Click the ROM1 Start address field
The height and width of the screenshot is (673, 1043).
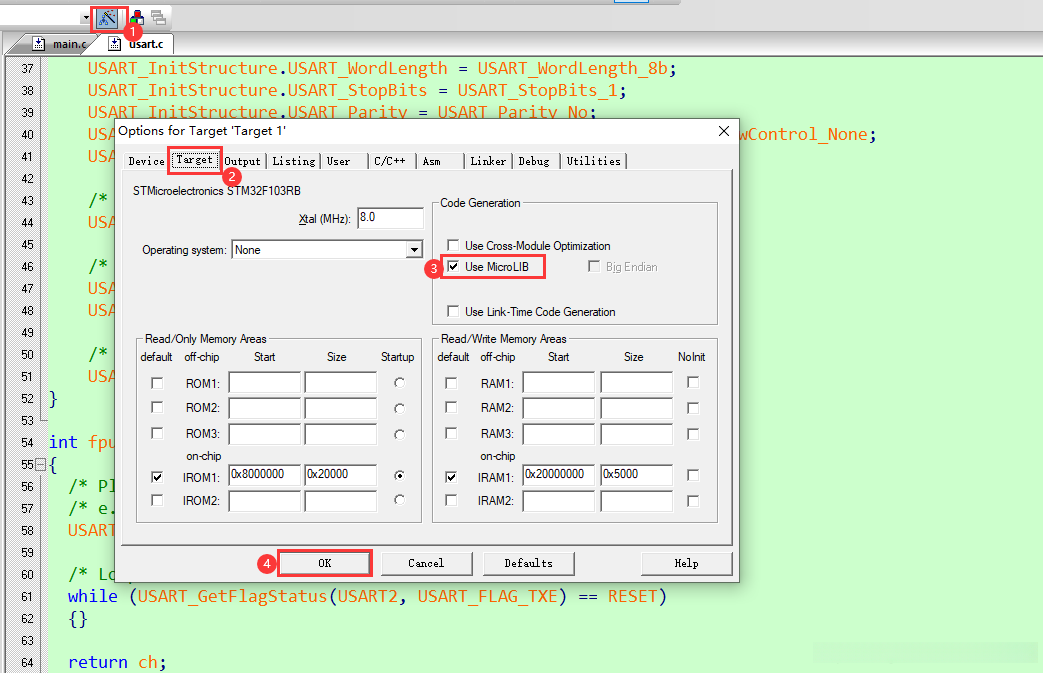(265, 382)
